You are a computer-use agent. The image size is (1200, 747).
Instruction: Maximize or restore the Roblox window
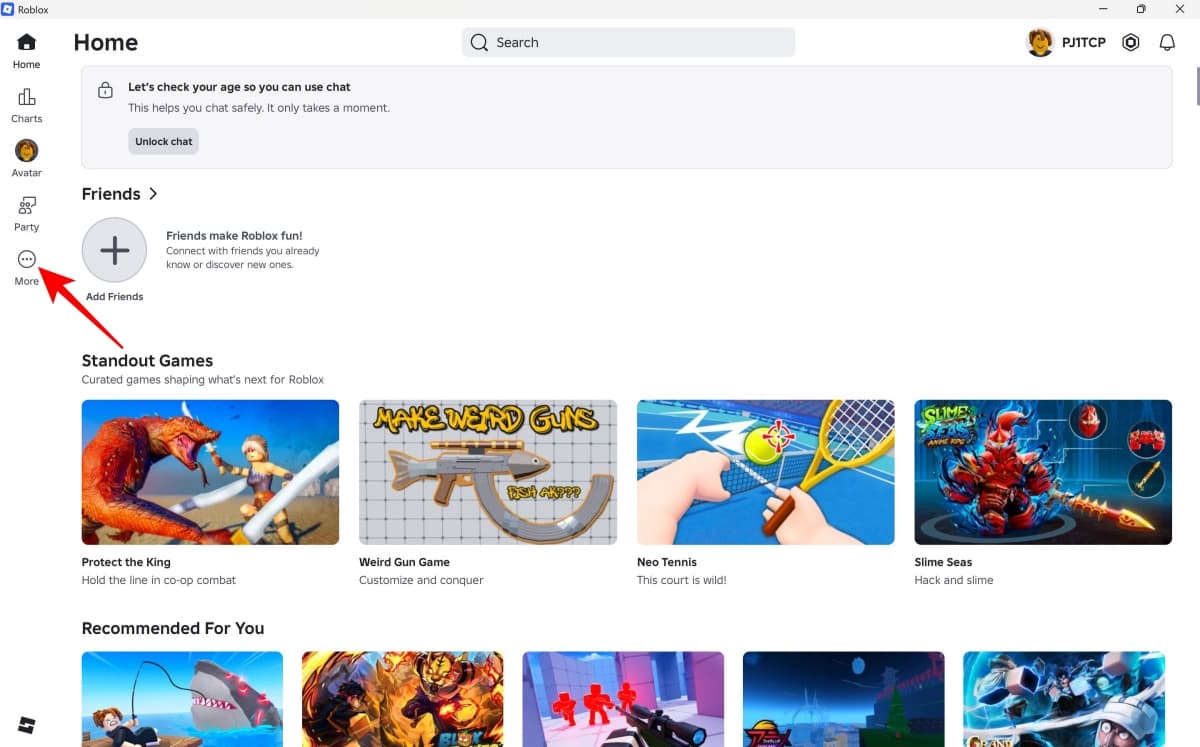(x=1141, y=9)
